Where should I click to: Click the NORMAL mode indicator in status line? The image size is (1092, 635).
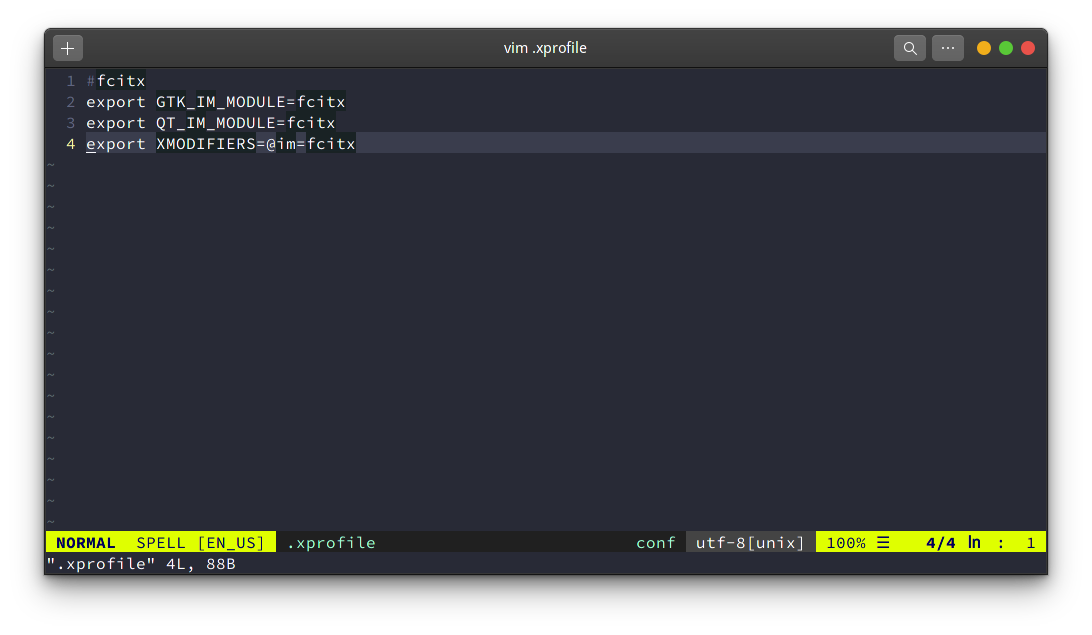(86, 542)
